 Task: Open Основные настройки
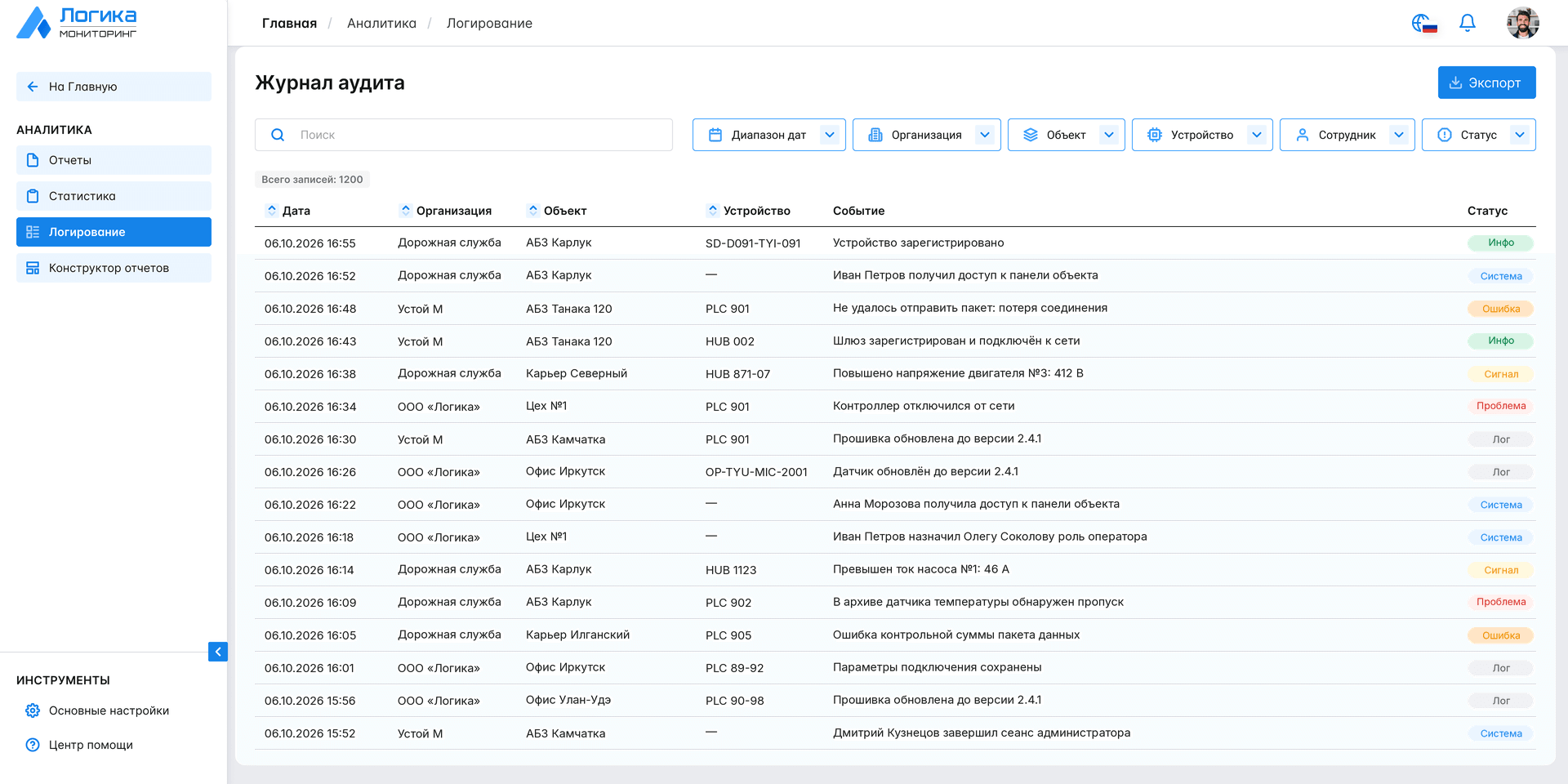[x=97, y=710]
